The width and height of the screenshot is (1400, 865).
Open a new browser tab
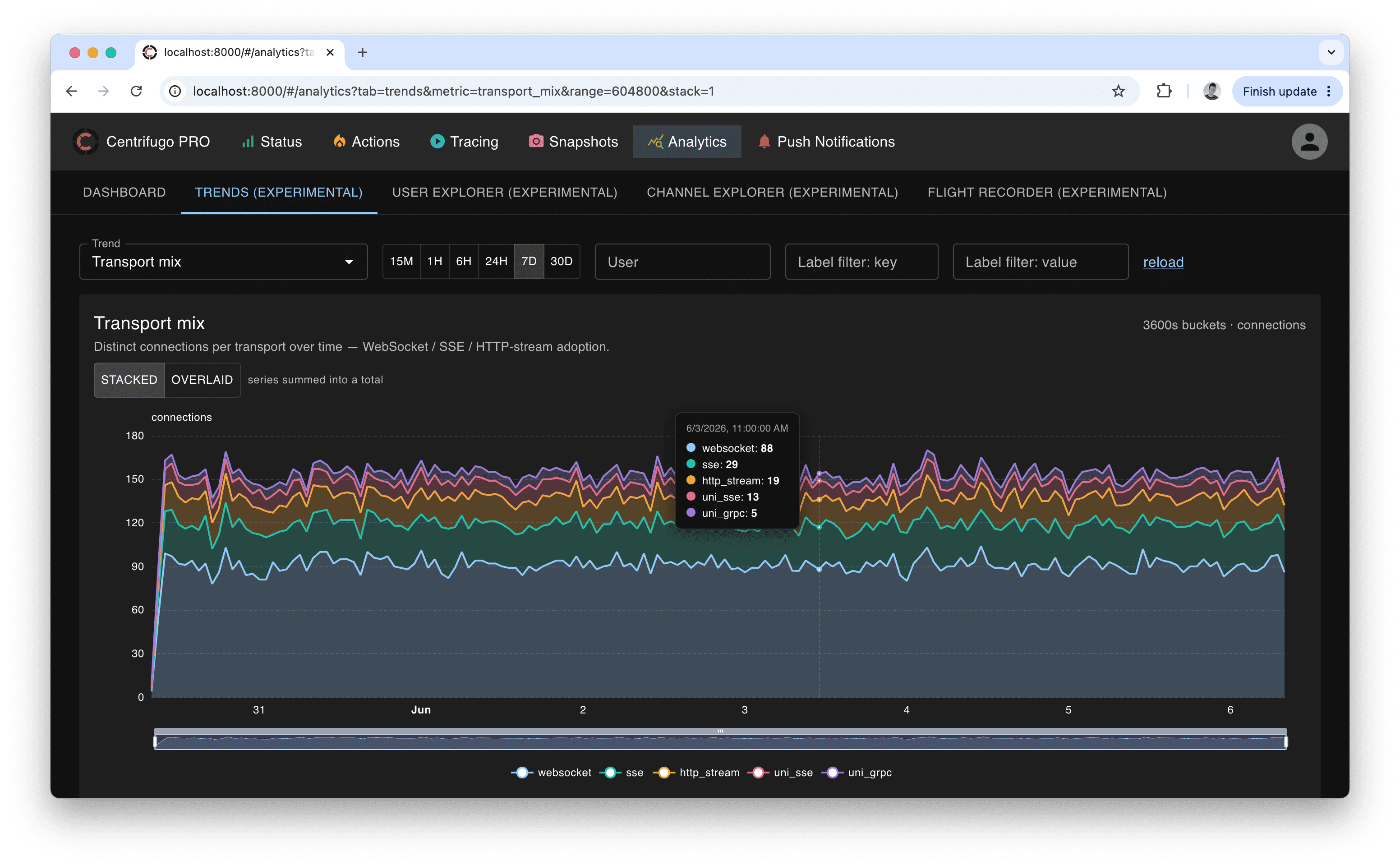click(x=362, y=53)
